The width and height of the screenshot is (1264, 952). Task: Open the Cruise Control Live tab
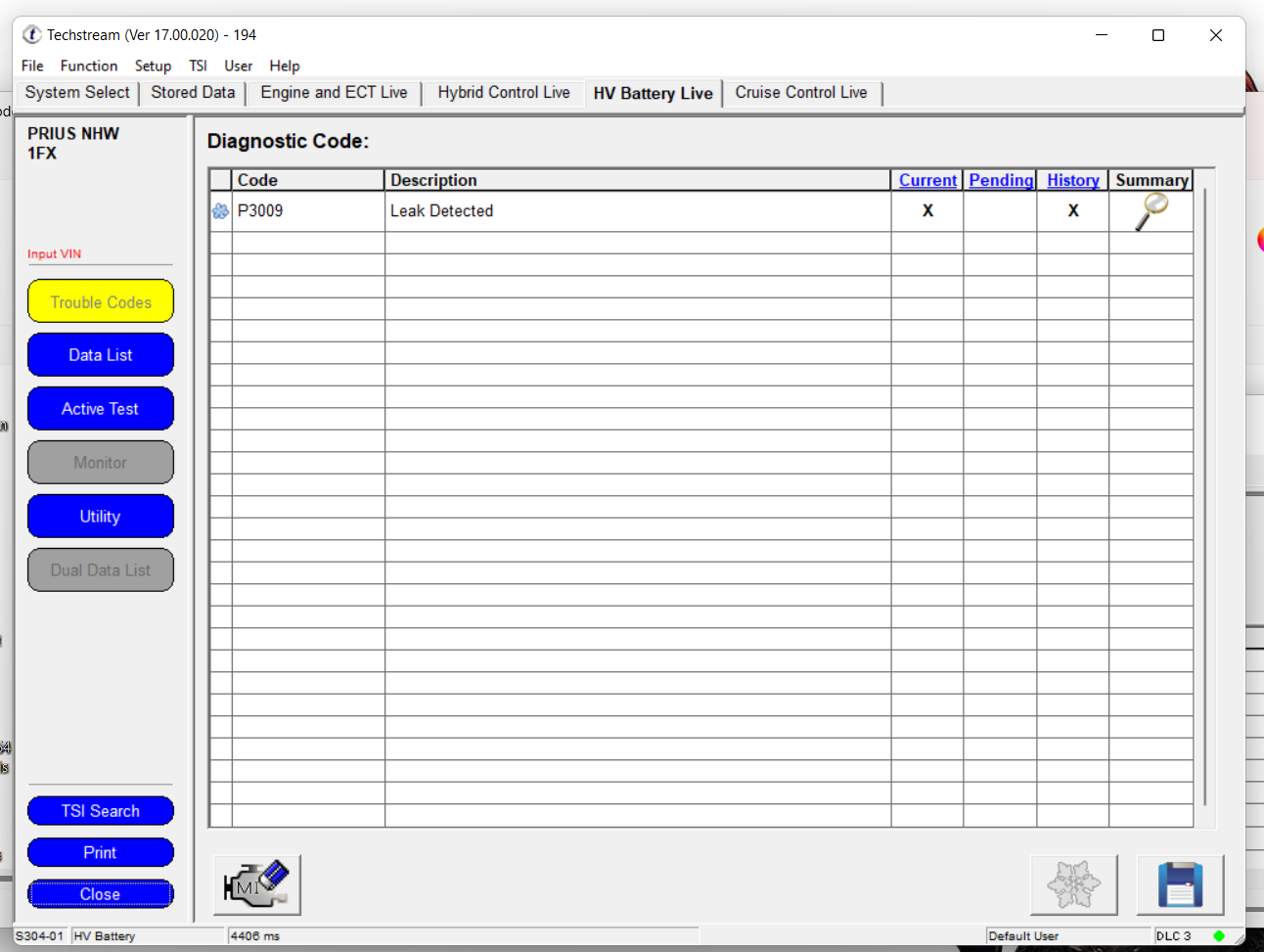[801, 92]
